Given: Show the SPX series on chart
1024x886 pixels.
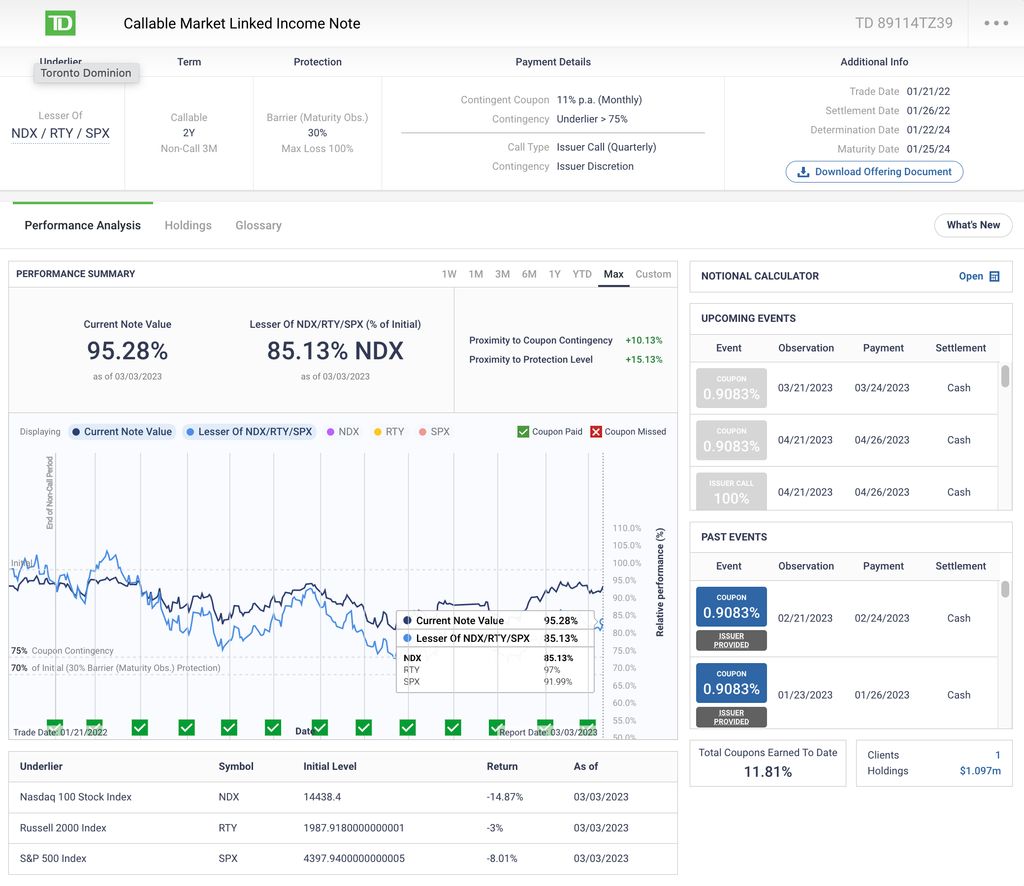Looking at the screenshot, I should 434,432.
